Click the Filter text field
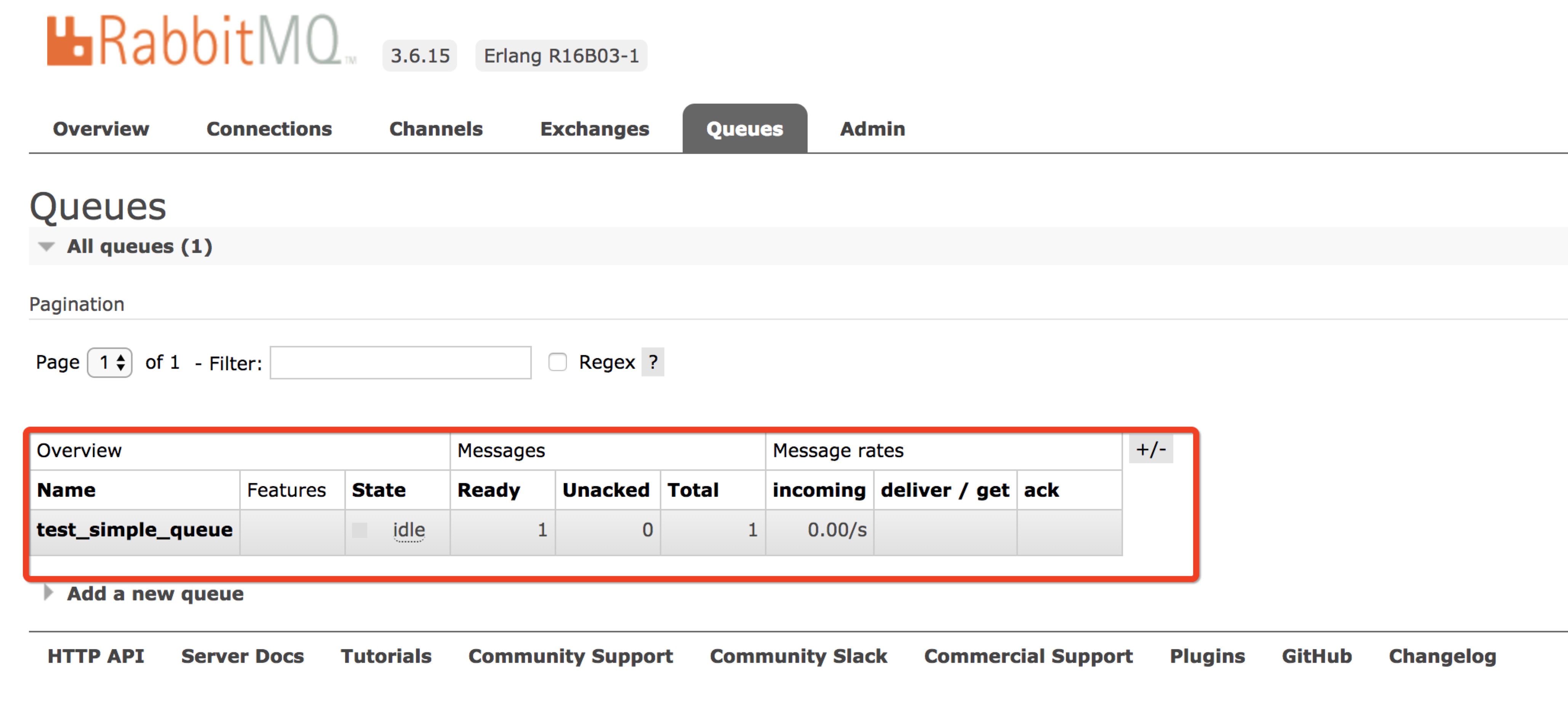Screen dimensions: 1568x704 coord(400,363)
